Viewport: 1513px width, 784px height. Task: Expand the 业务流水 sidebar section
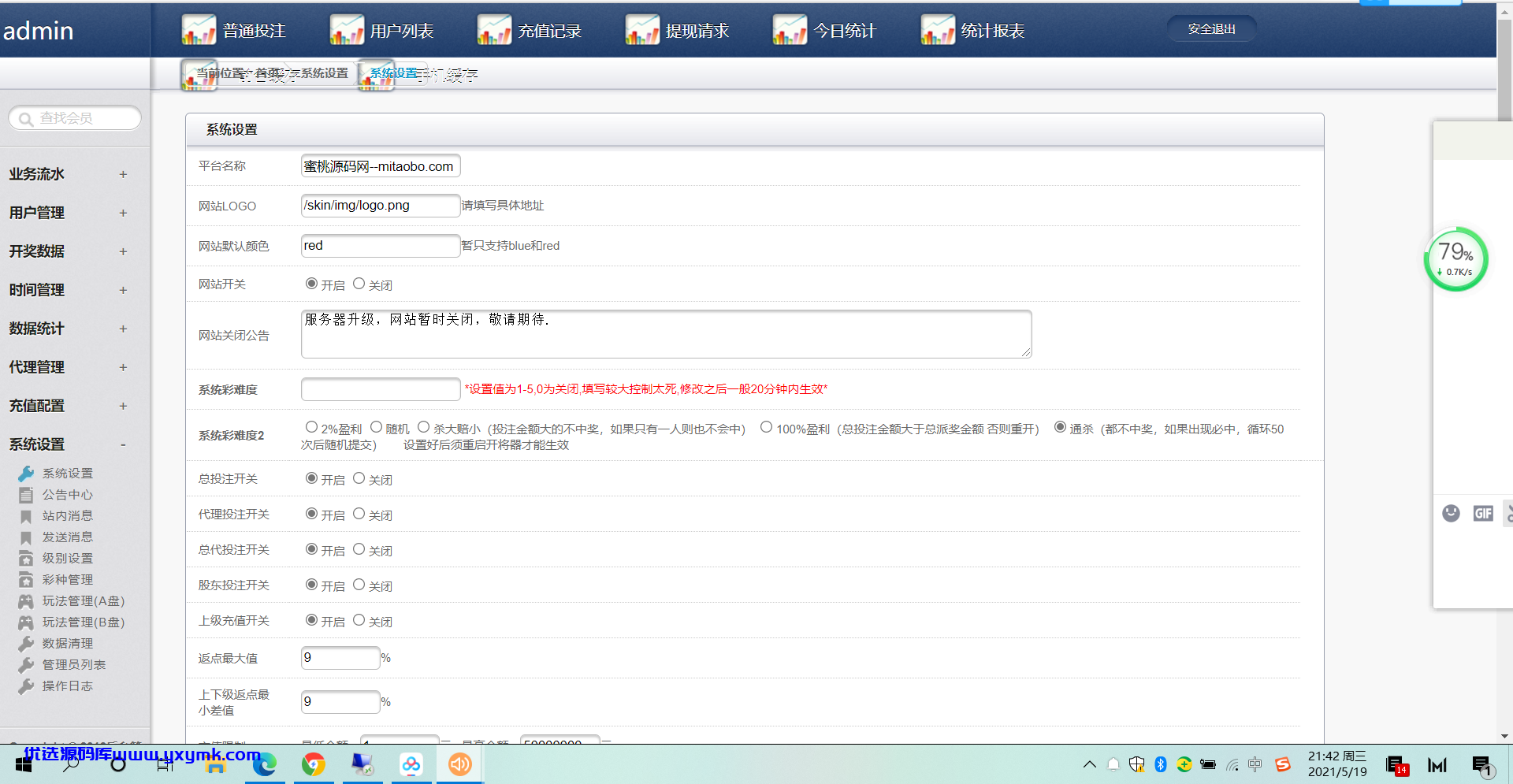tap(123, 174)
